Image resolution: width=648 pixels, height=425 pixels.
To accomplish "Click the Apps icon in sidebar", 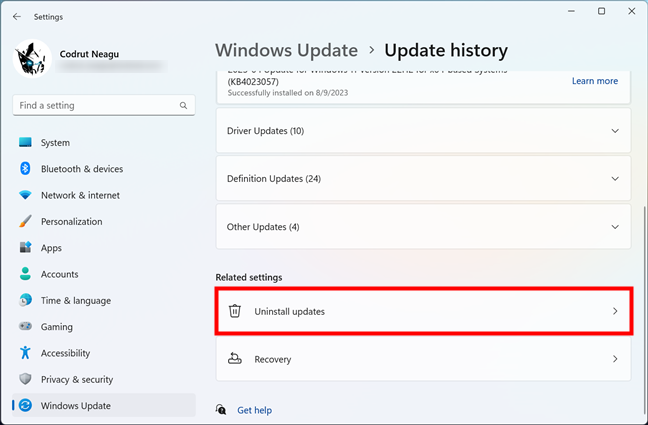I will (25, 248).
